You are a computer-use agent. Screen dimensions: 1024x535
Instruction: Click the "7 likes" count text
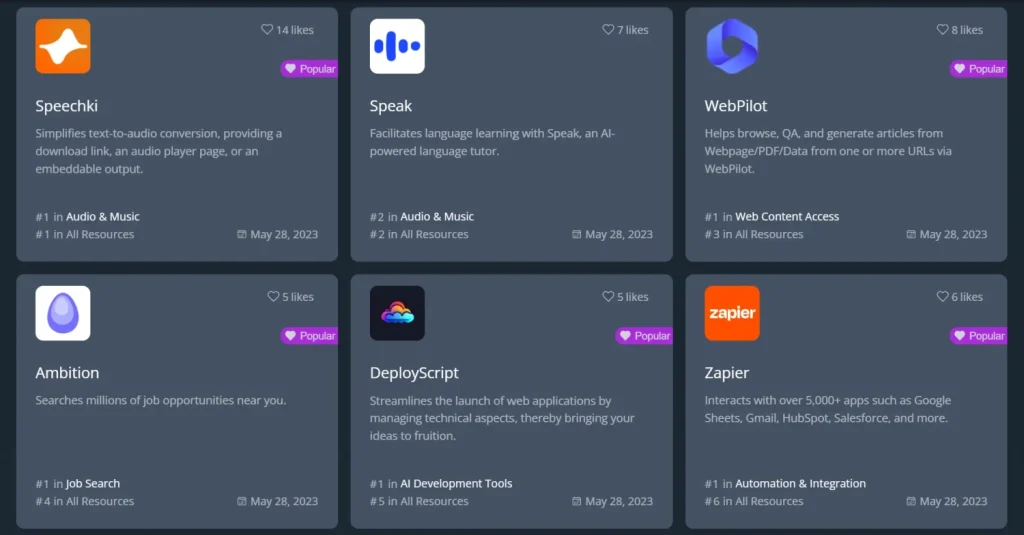point(633,30)
